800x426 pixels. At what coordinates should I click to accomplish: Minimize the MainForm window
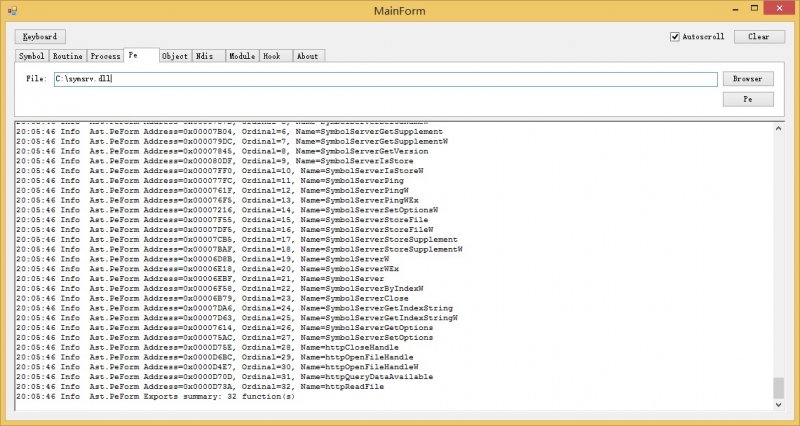735,9
